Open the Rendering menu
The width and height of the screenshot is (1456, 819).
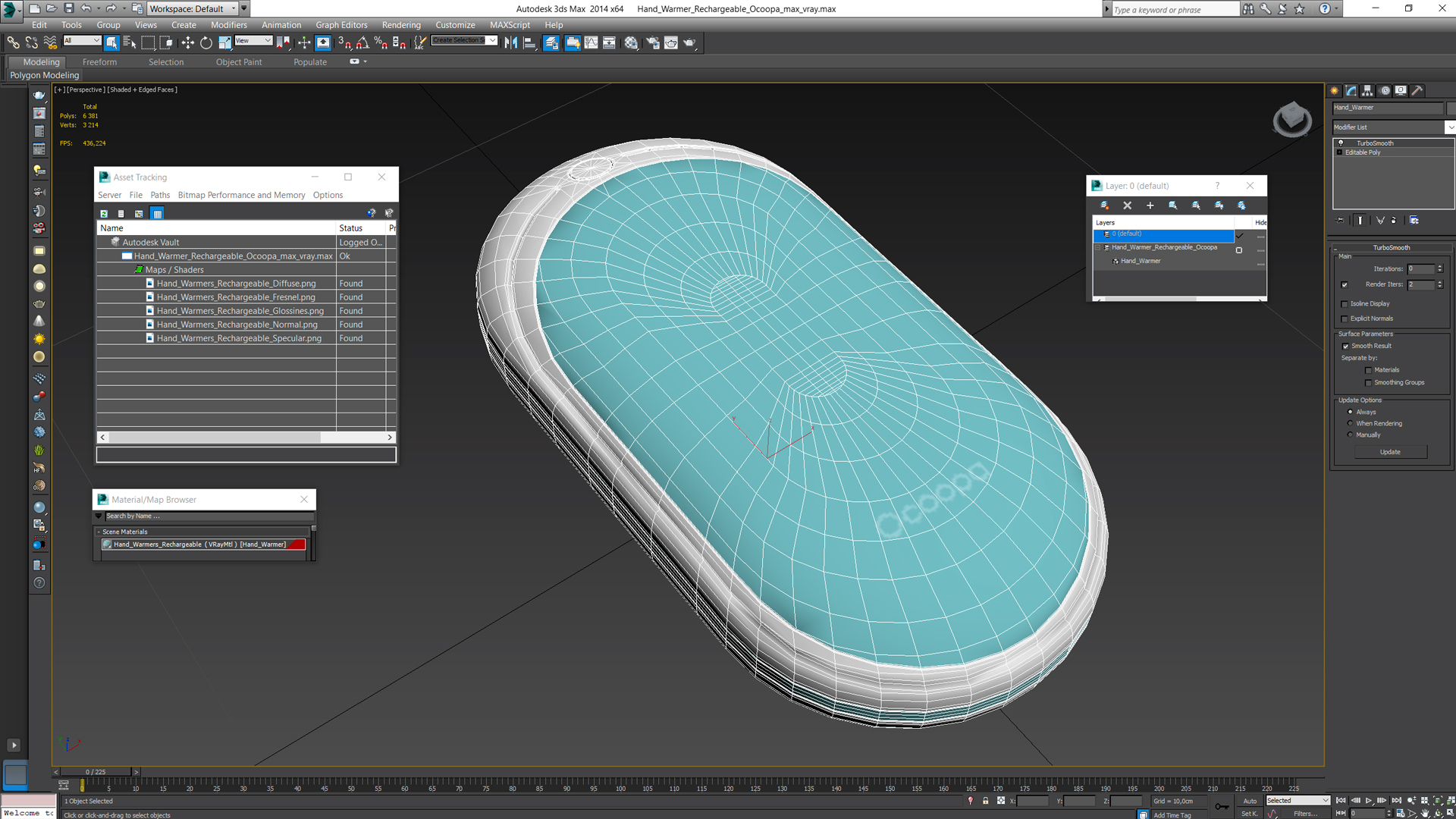[x=401, y=25]
